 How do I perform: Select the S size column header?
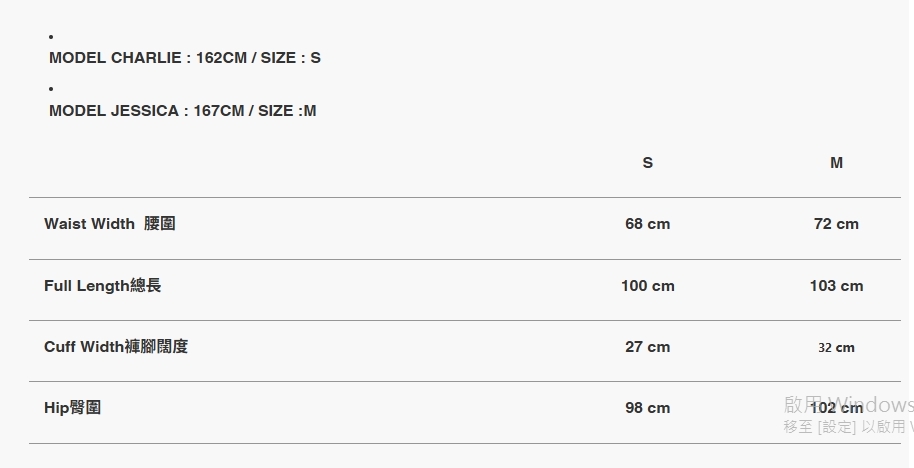[x=648, y=163]
